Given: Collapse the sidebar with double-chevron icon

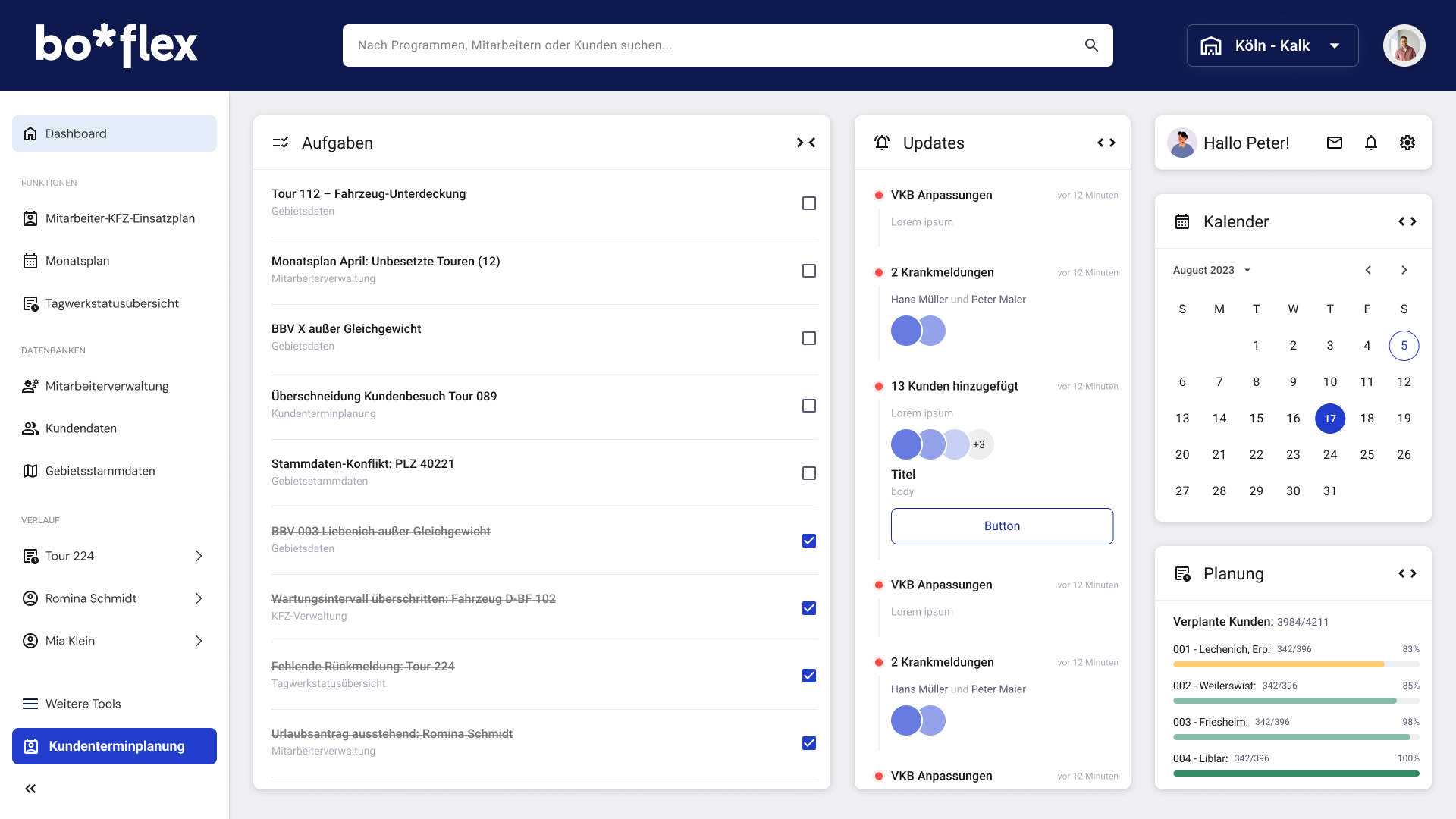Looking at the screenshot, I should click(30, 789).
